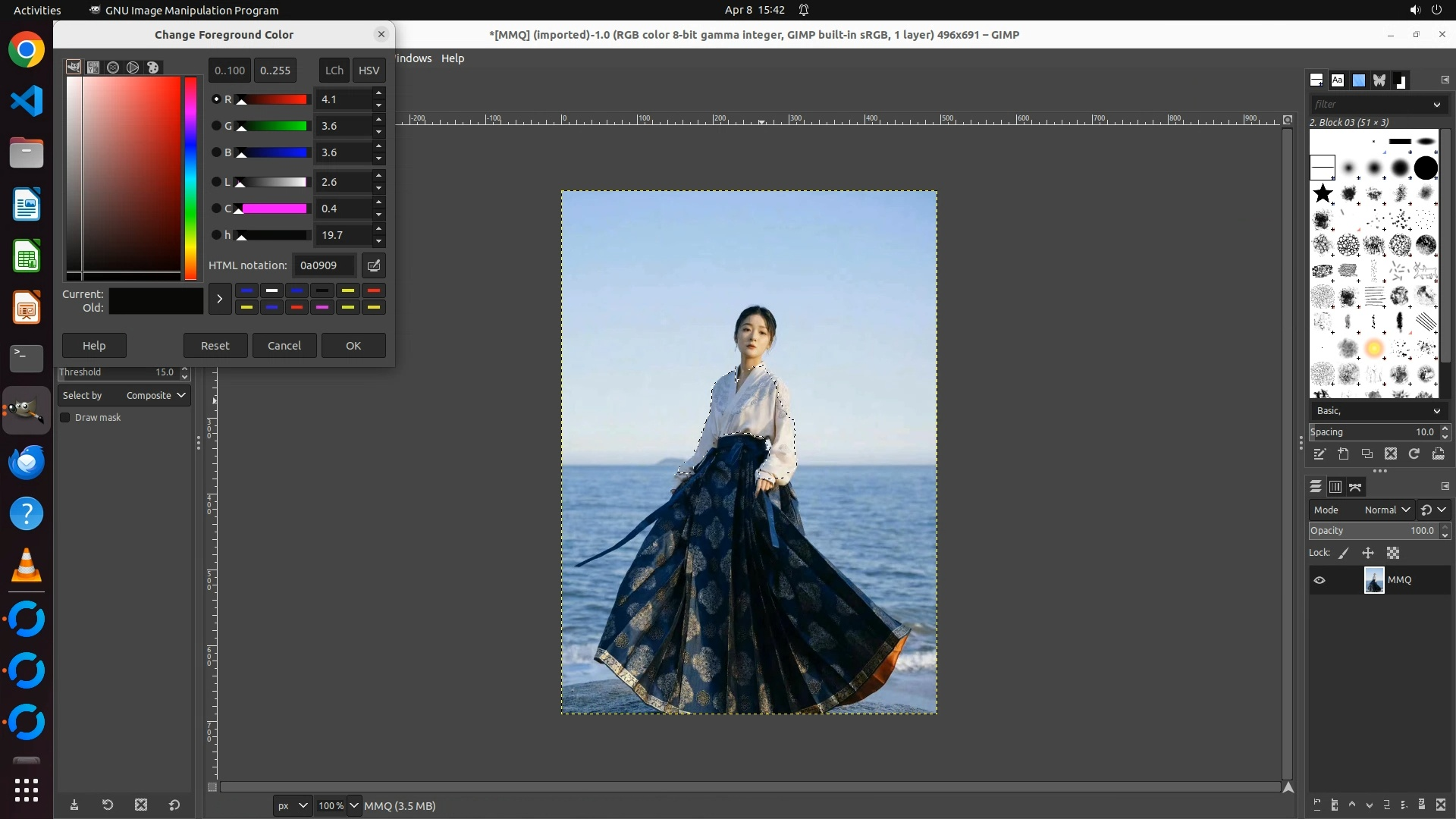Image resolution: width=1456 pixels, height=819 pixels.
Task: Click the Lock pixels brush icon
Action: (x=1344, y=554)
